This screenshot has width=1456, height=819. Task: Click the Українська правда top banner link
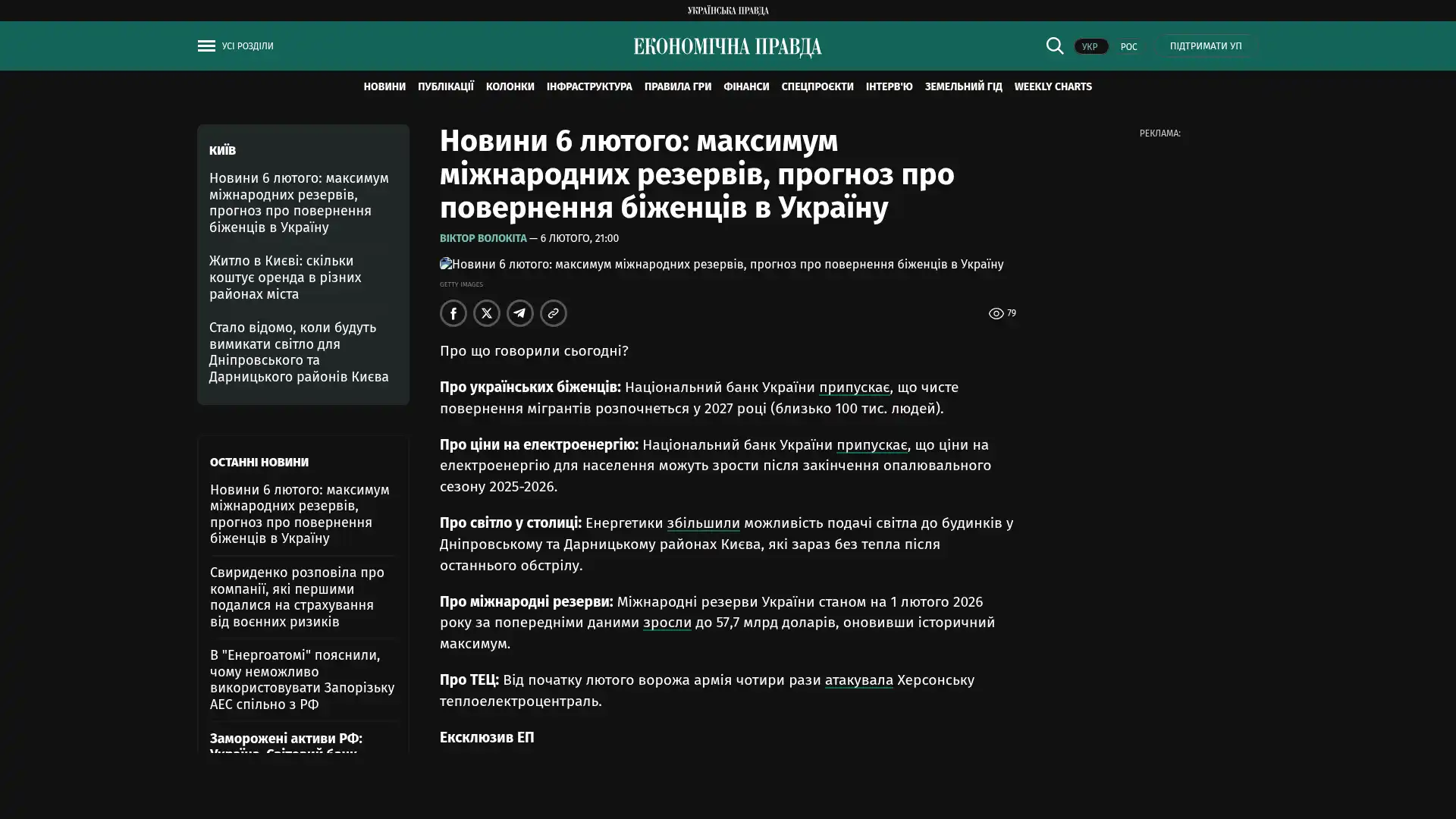coord(727,11)
